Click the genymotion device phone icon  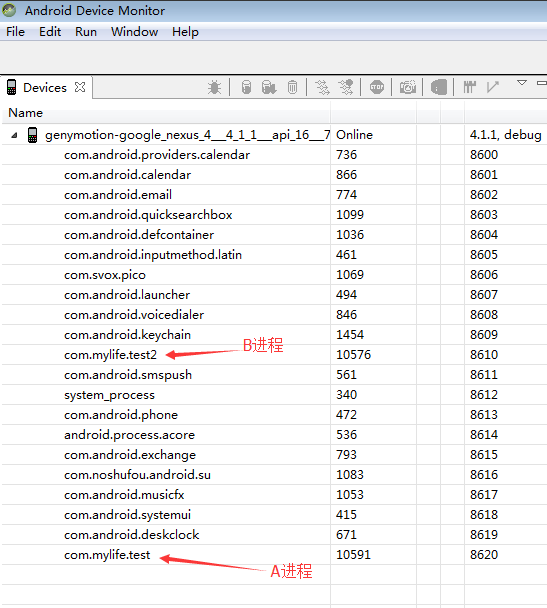(x=33, y=135)
